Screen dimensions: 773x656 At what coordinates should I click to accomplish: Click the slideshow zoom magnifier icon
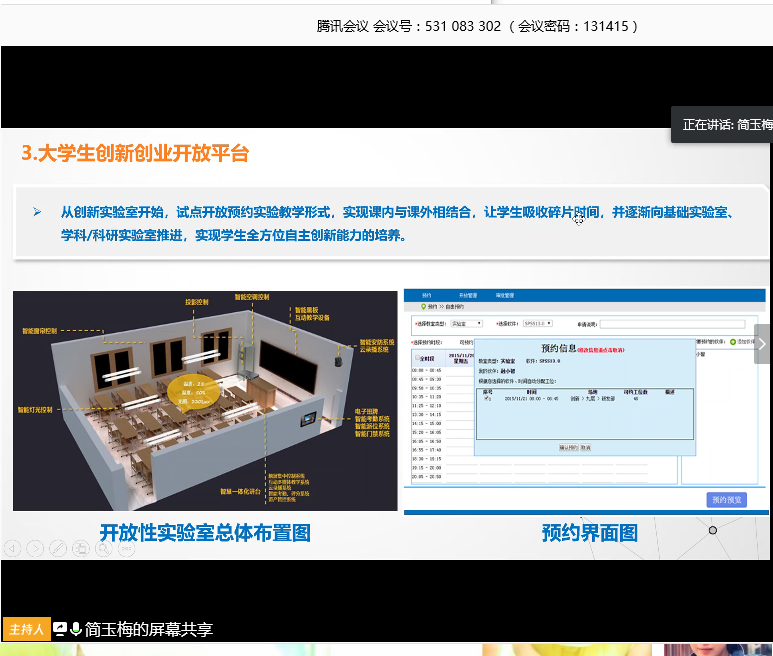[x=104, y=548]
